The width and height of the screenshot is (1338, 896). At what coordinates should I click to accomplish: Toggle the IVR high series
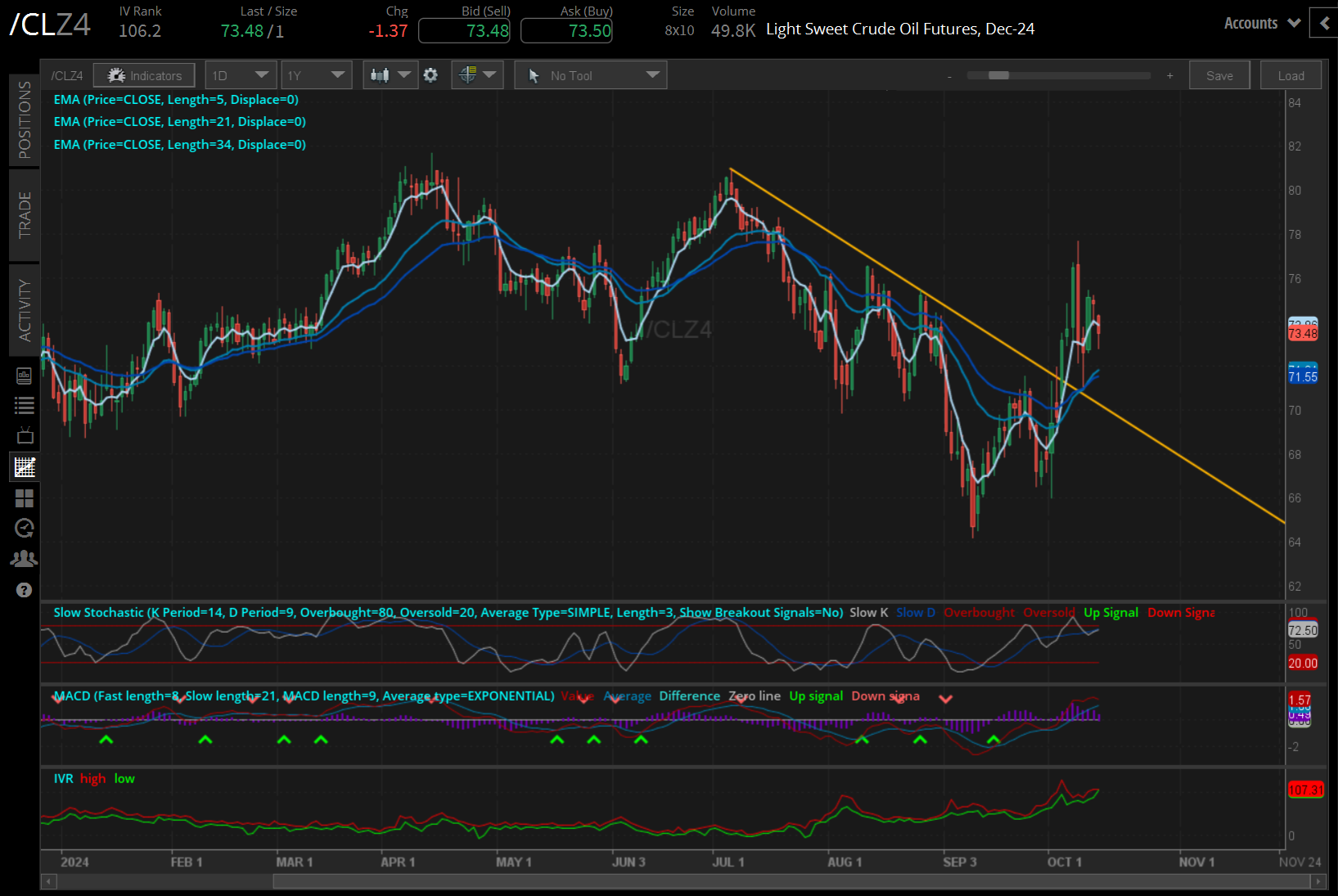click(x=92, y=778)
